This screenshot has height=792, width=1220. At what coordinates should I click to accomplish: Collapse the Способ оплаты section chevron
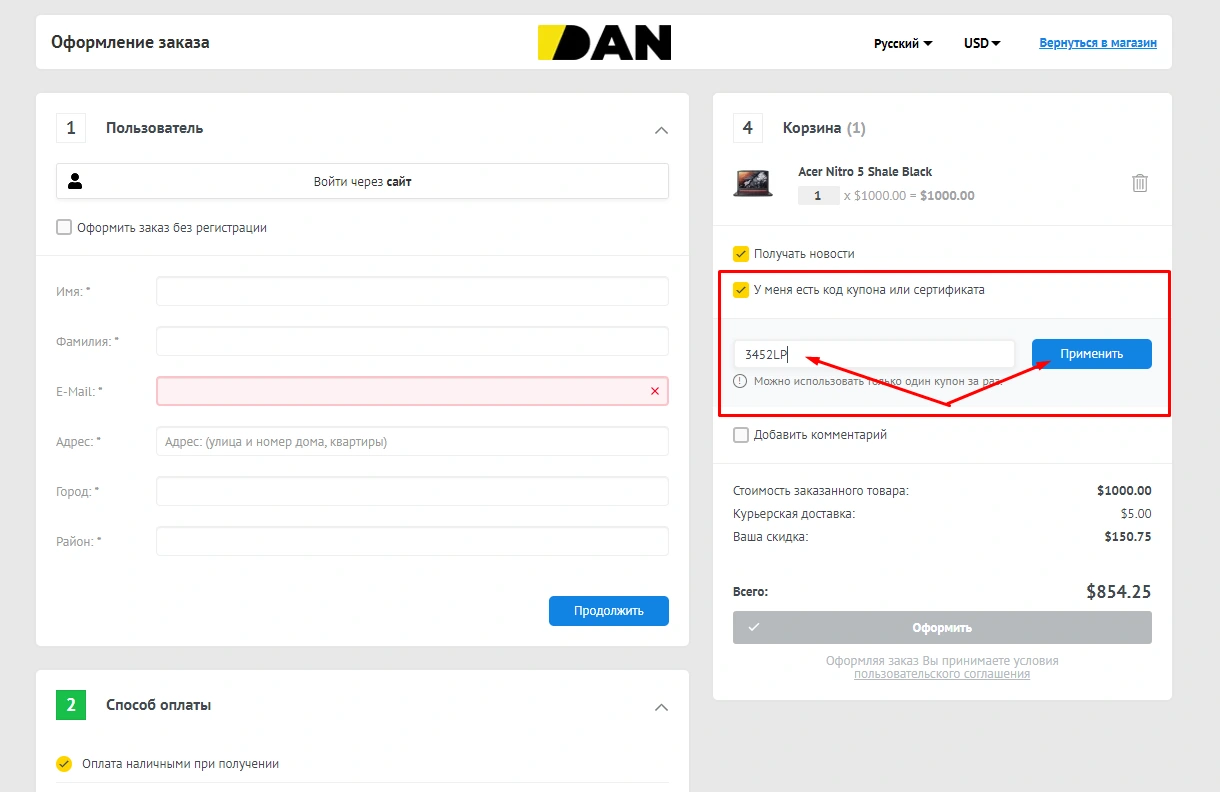point(661,707)
